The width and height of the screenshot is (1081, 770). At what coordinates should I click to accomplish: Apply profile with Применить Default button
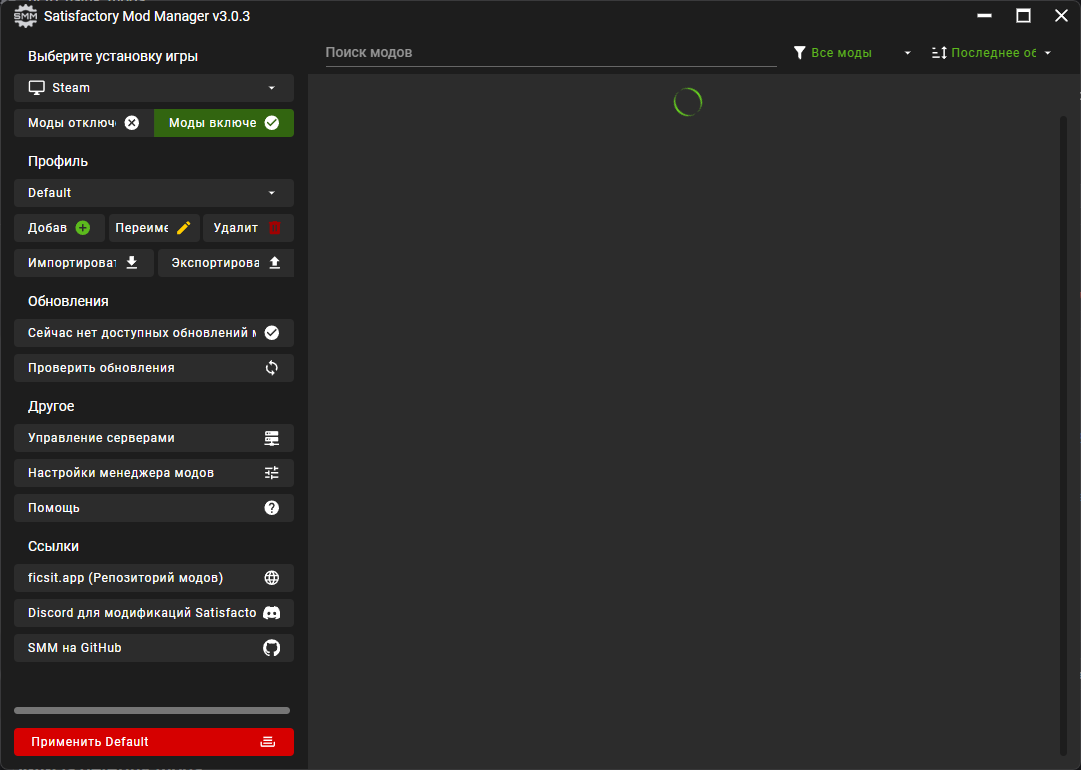tap(154, 742)
